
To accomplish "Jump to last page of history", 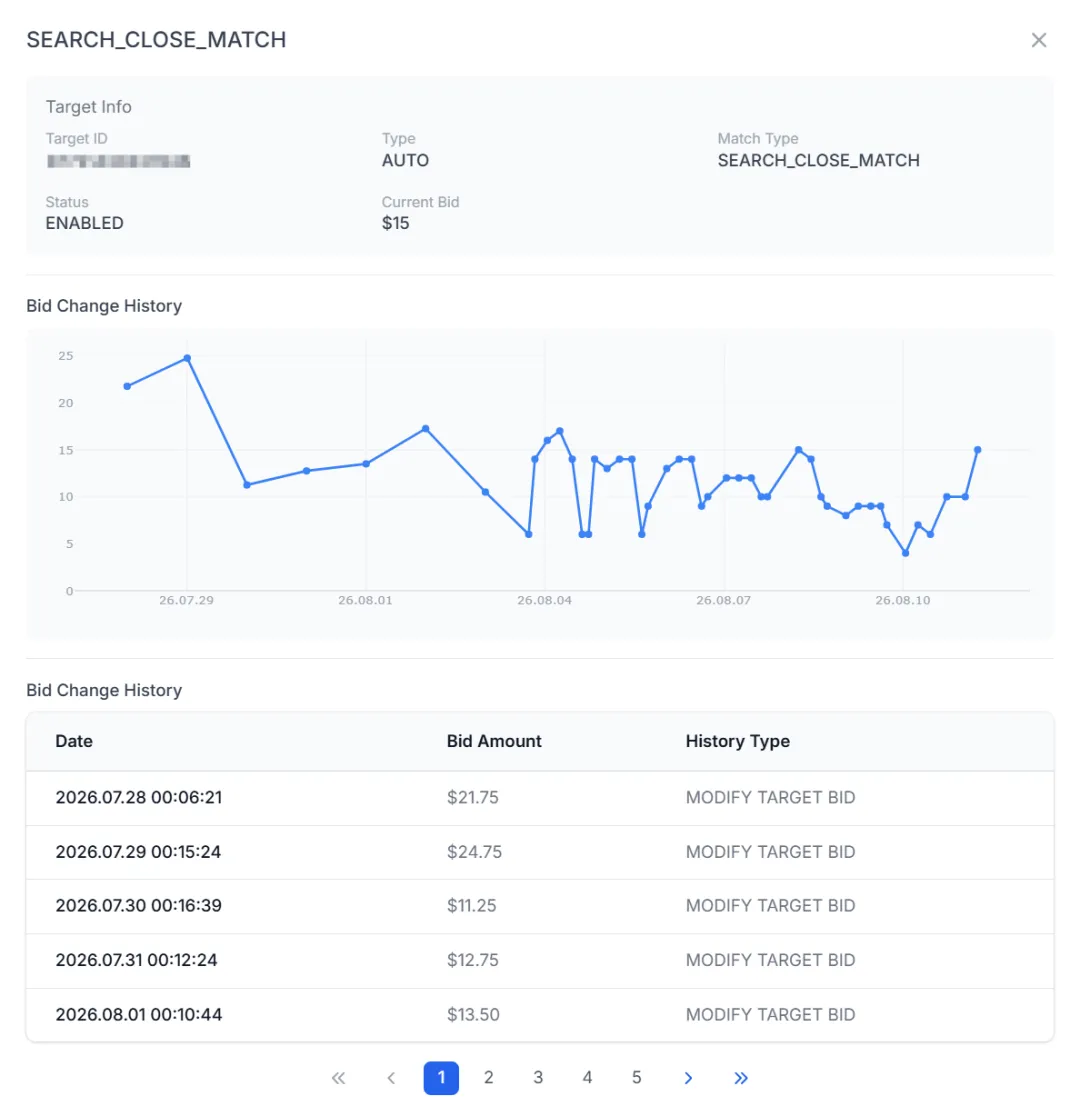I will click(x=740, y=1078).
